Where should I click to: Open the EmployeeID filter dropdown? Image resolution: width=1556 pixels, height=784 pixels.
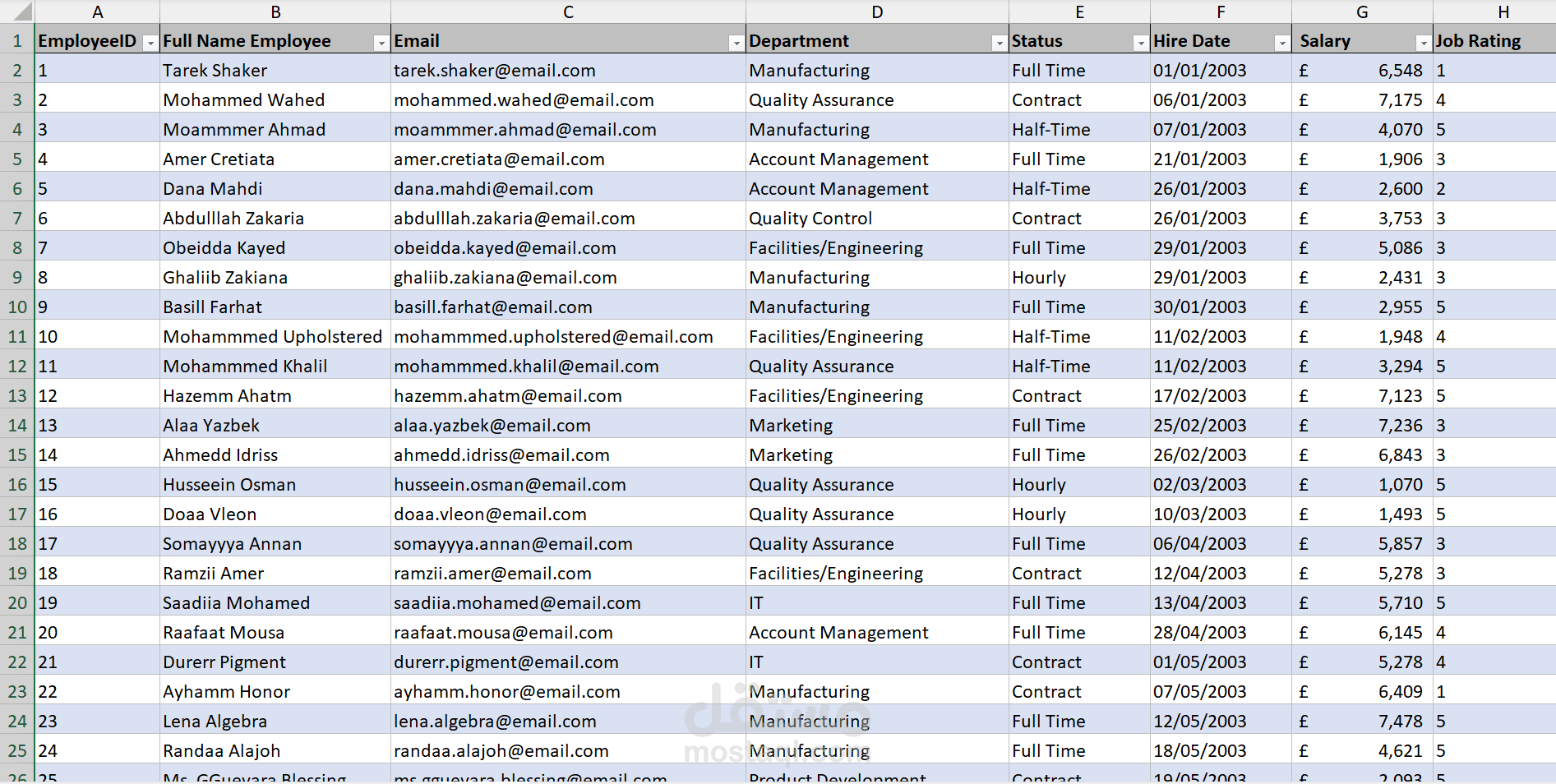coord(150,44)
